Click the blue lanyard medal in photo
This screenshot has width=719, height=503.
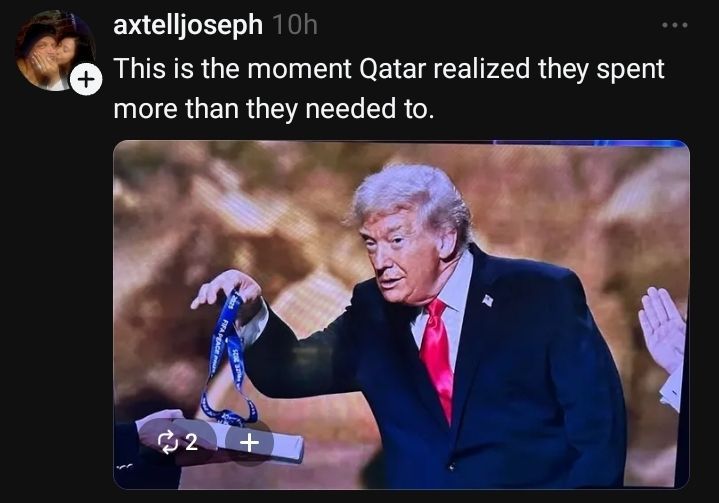click(227, 357)
